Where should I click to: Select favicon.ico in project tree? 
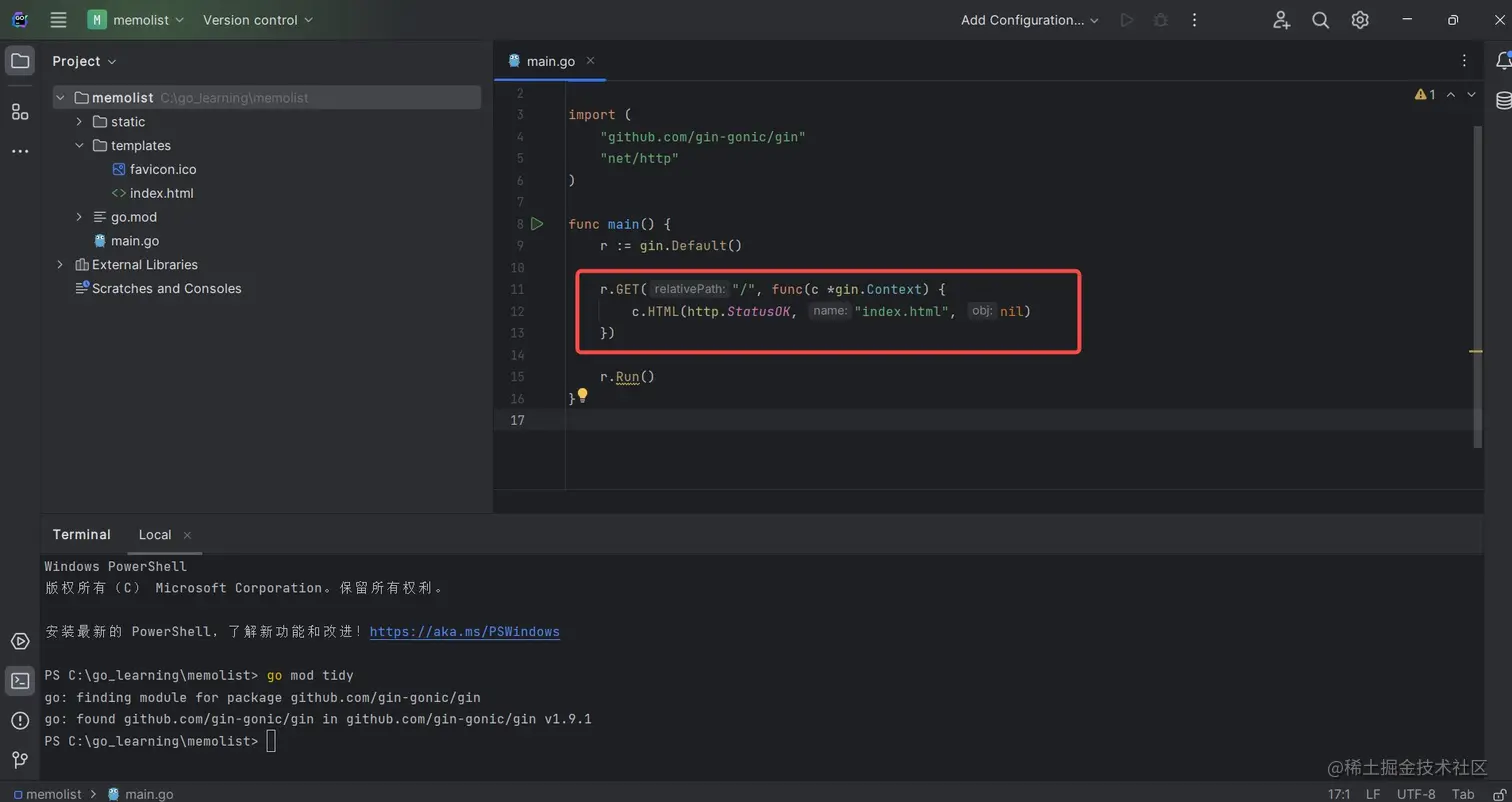pyautogui.click(x=154, y=170)
